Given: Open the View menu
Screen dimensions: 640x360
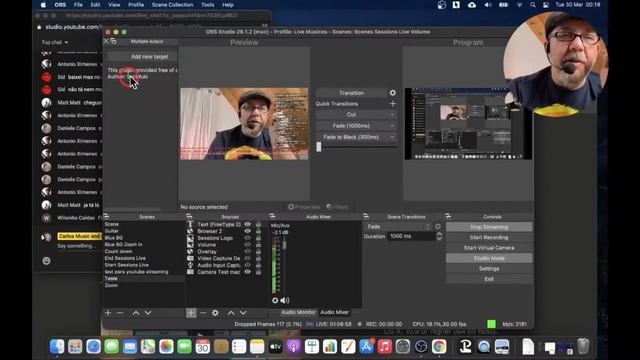Looking at the screenshot, I should (114, 5).
